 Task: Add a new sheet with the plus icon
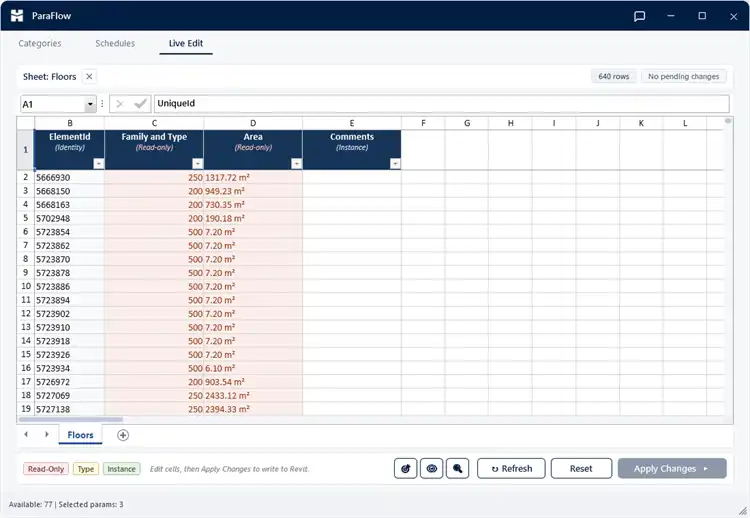(x=123, y=435)
